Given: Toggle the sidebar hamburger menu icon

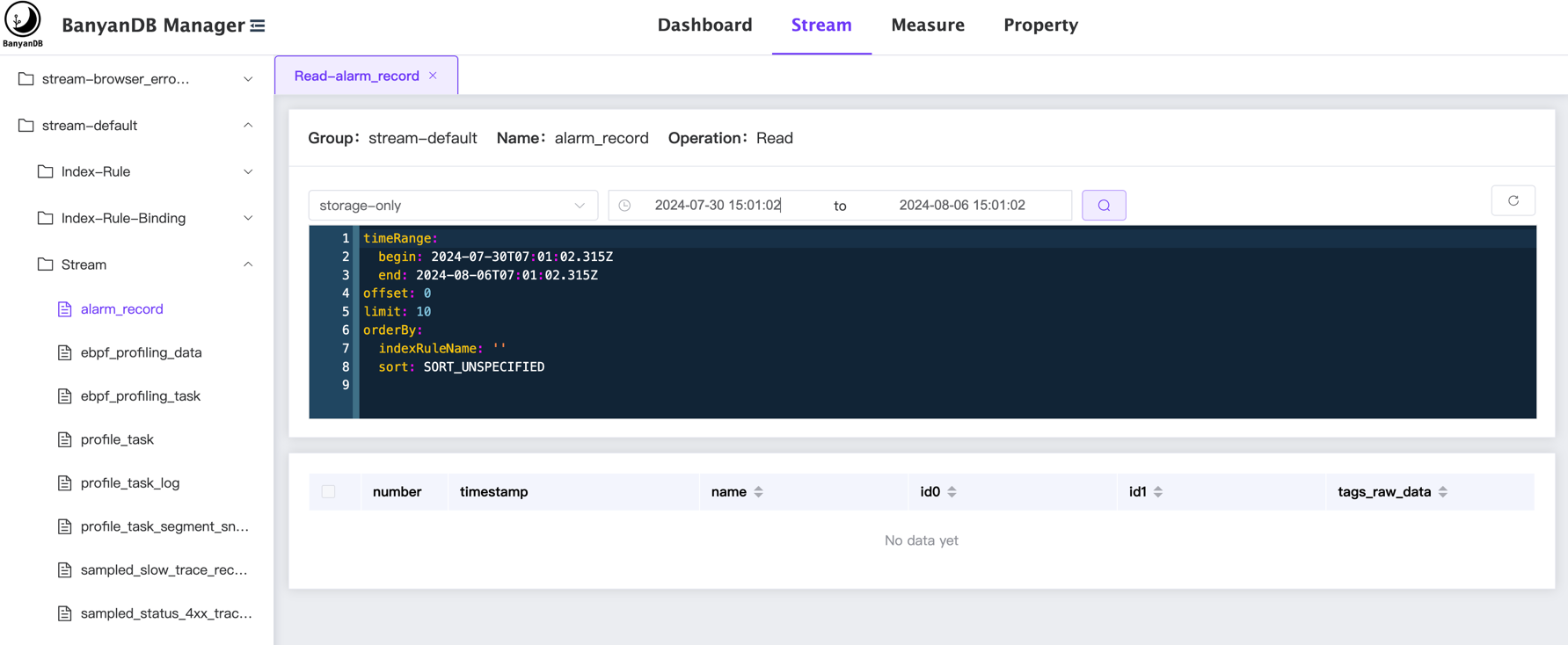Looking at the screenshot, I should (x=258, y=25).
